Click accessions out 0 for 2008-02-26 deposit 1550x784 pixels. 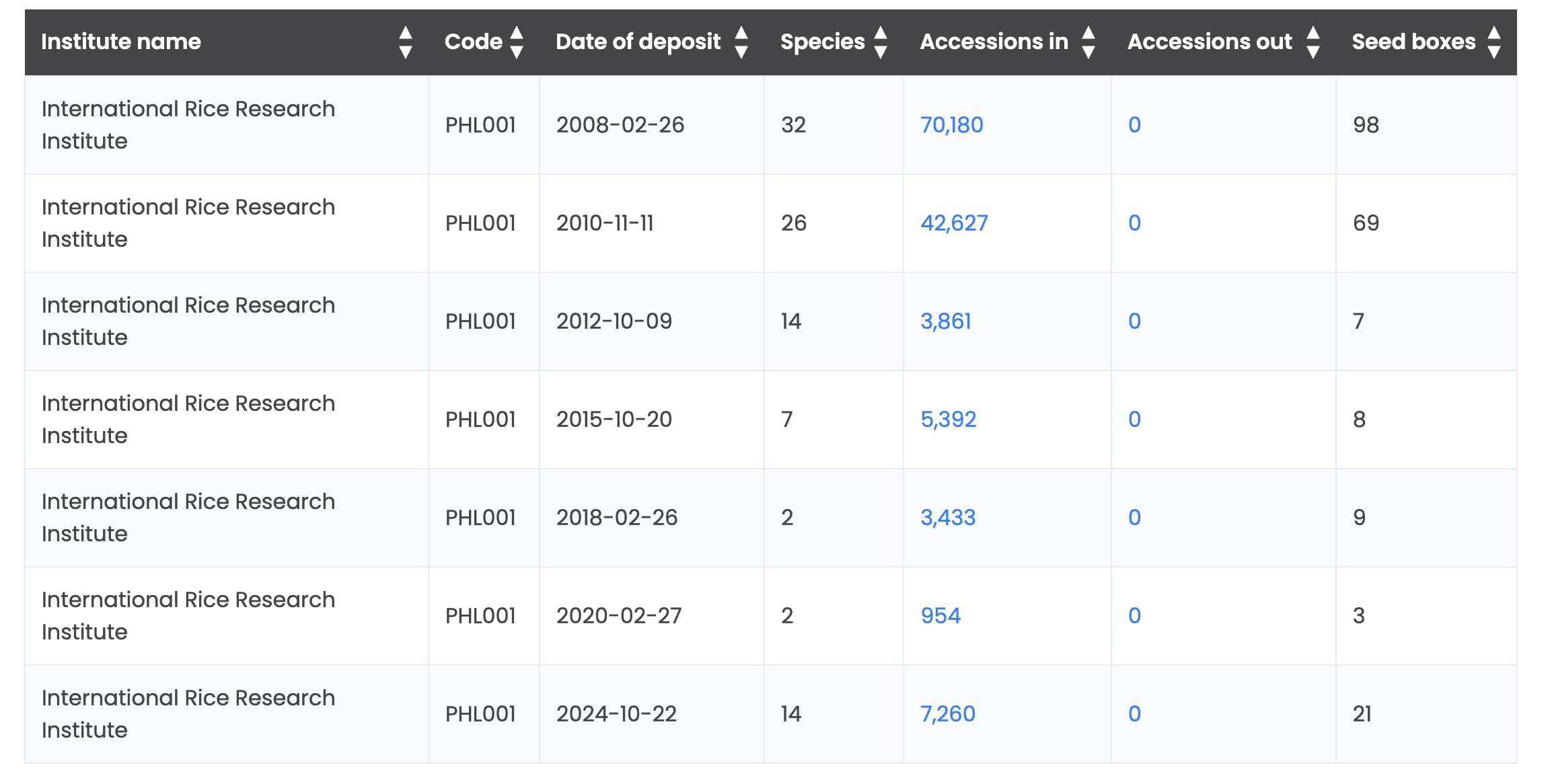1134,125
